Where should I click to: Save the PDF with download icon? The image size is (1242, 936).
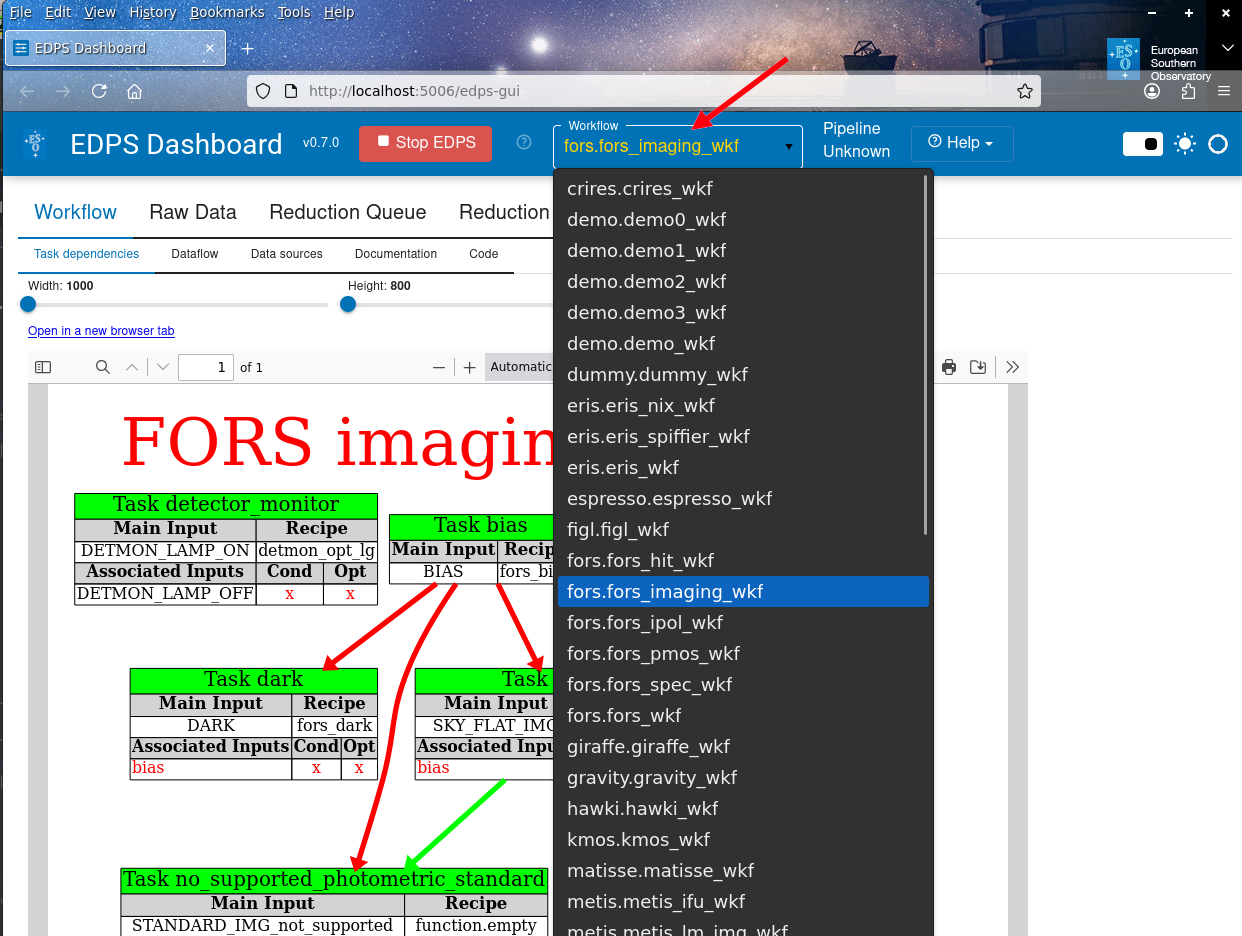tap(978, 367)
